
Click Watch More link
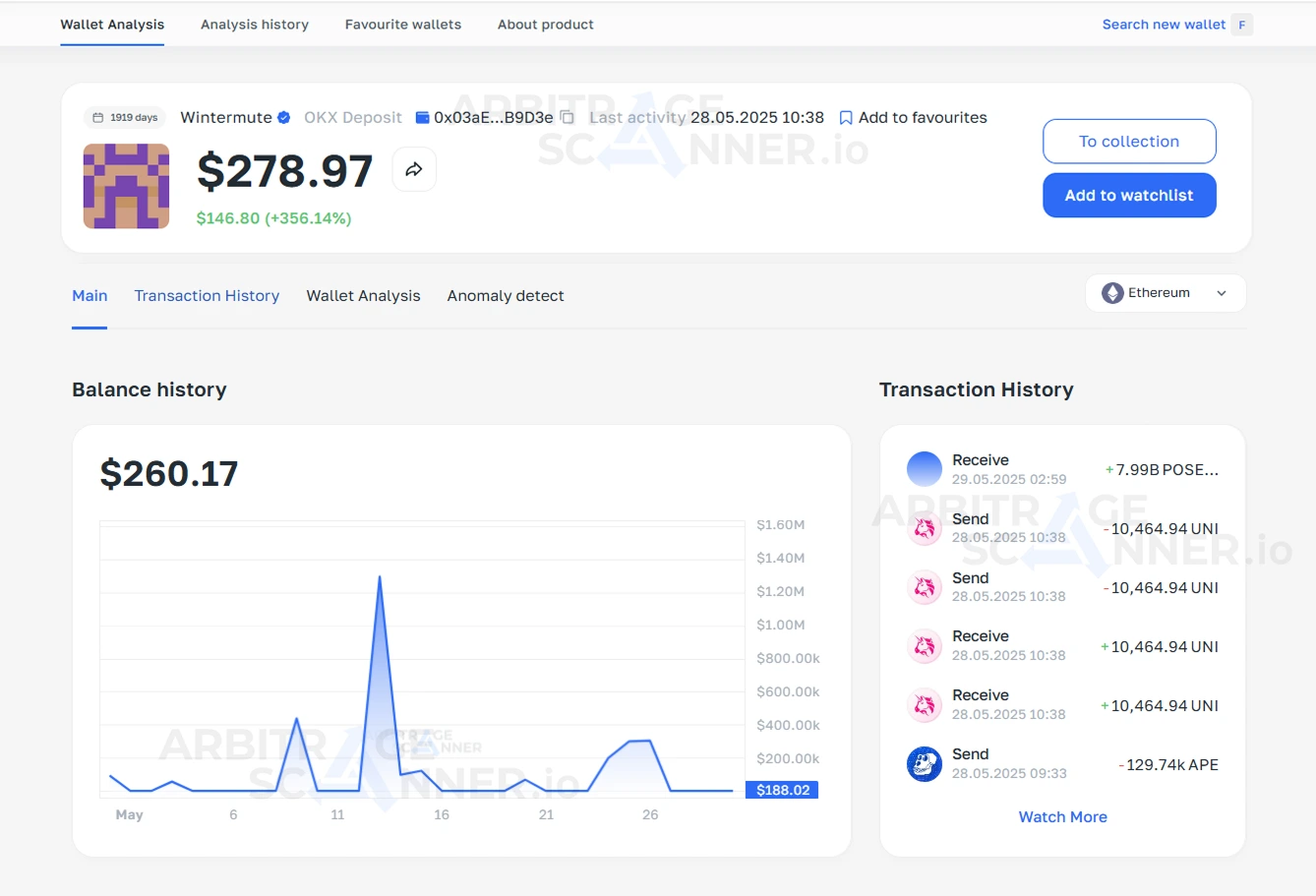(x=1062, y=817)
